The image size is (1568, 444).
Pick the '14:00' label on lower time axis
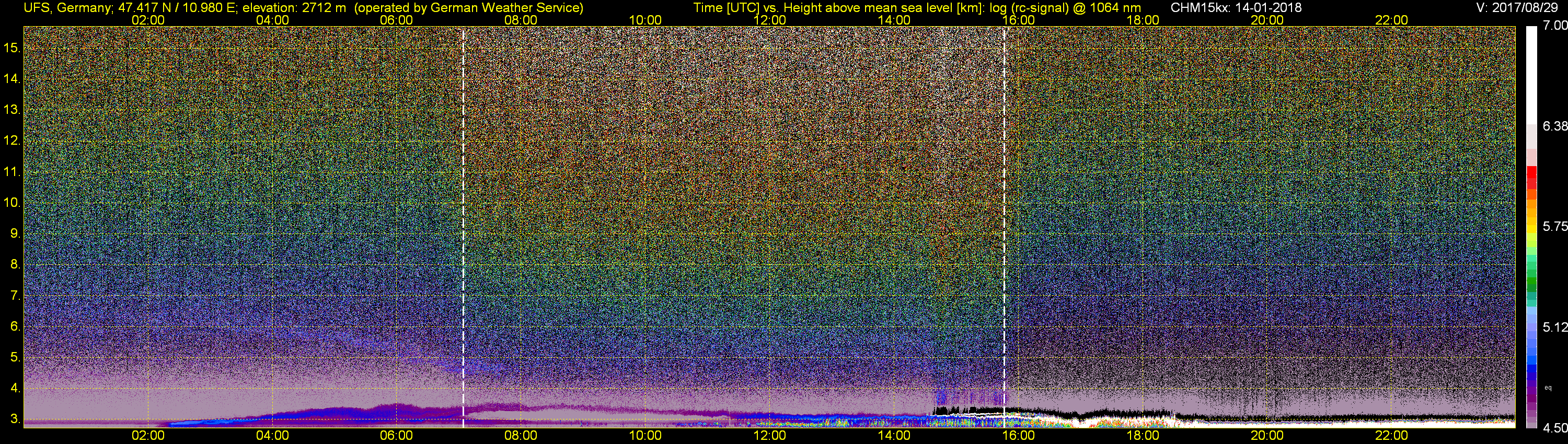[894, 436]
